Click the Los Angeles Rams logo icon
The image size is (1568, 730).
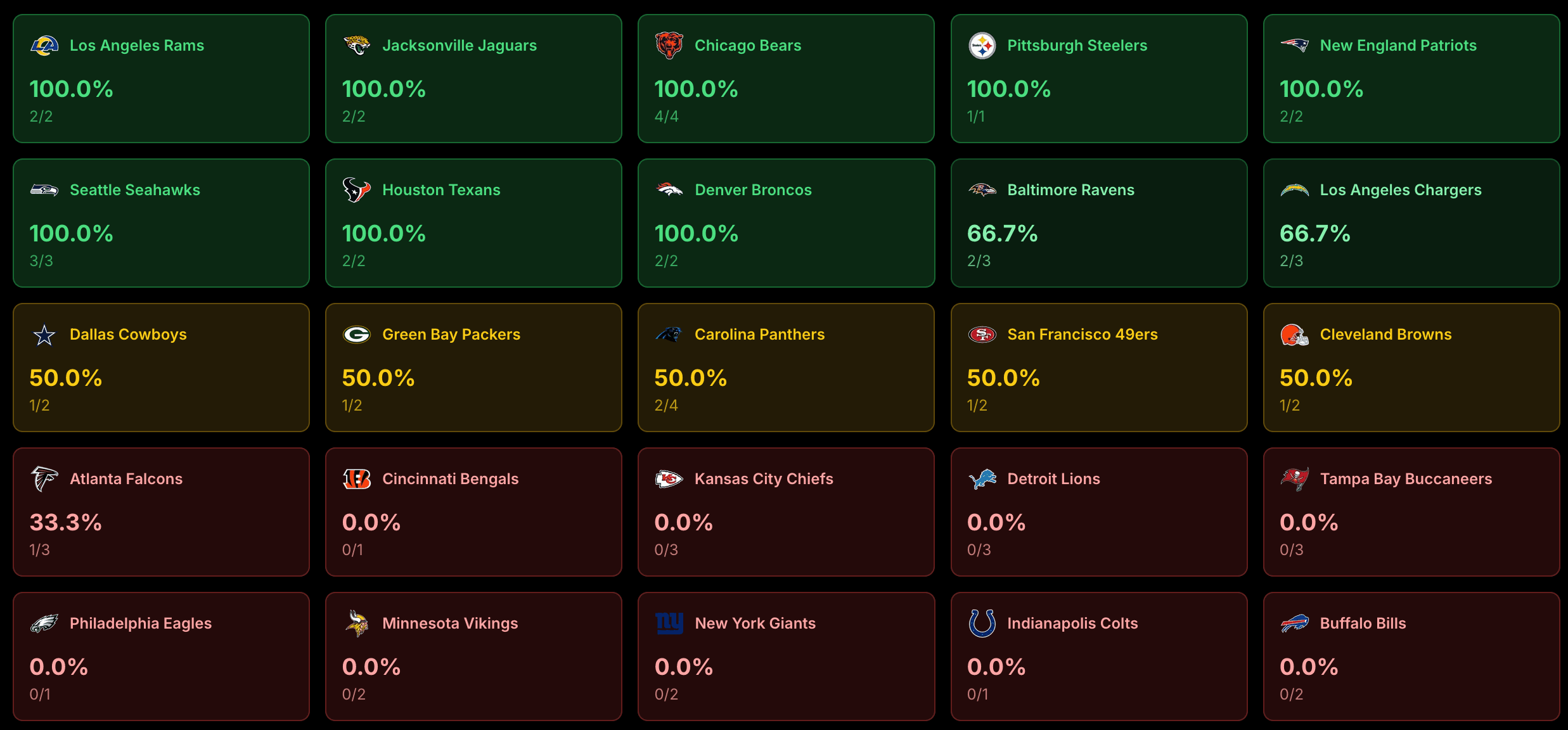pyautogui.click(x=44, y=46)
